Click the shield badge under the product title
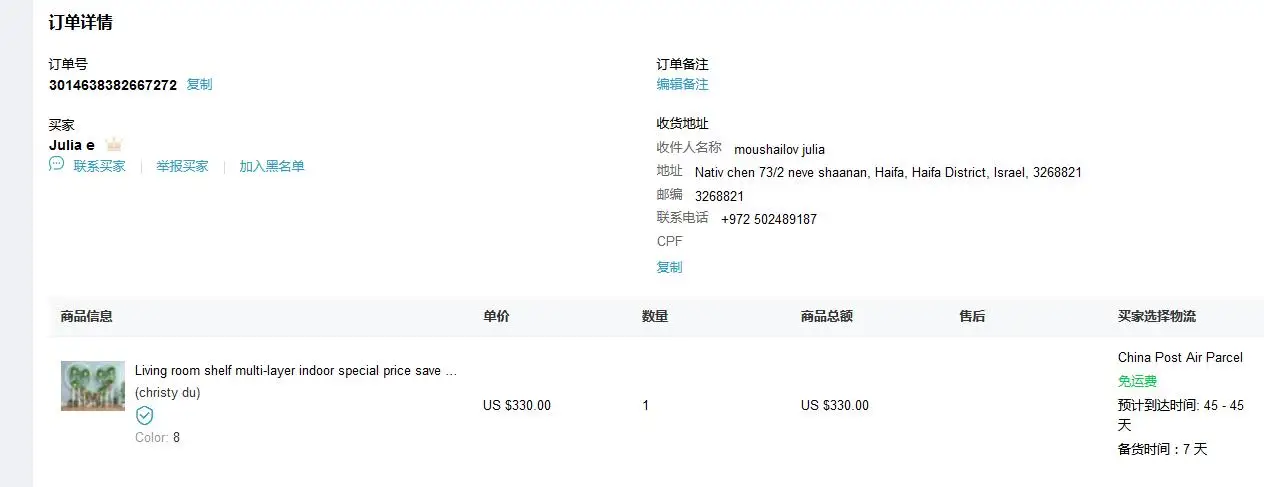 pyautogui.click(x=145, y=416)
